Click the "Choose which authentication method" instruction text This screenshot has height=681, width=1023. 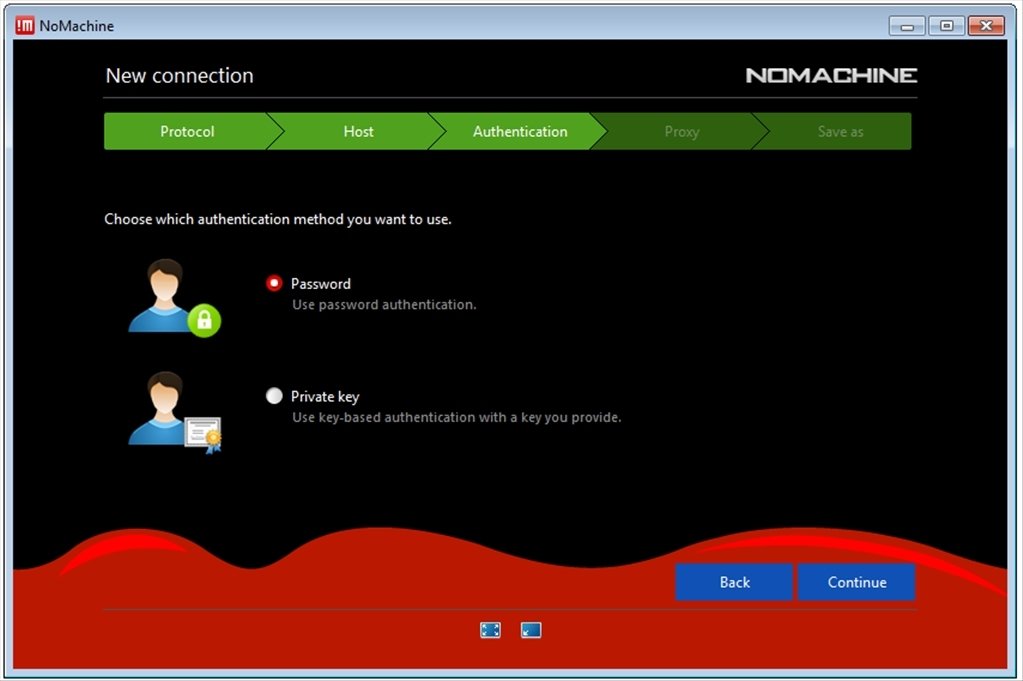pyautogui.click(x=278, y=219)
